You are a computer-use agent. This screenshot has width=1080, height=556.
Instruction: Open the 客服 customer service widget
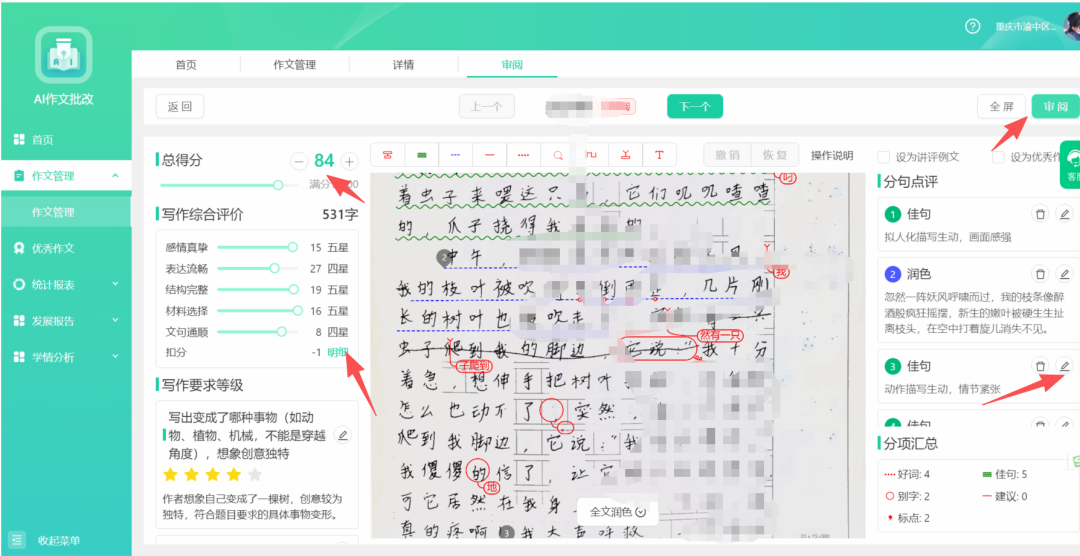[1070, 164]
